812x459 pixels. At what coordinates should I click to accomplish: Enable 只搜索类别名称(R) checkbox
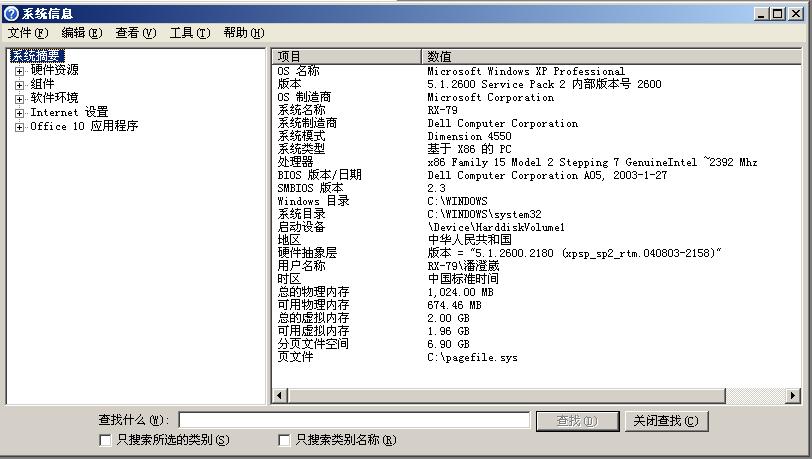pyautogui.click(x=284, y=440)
